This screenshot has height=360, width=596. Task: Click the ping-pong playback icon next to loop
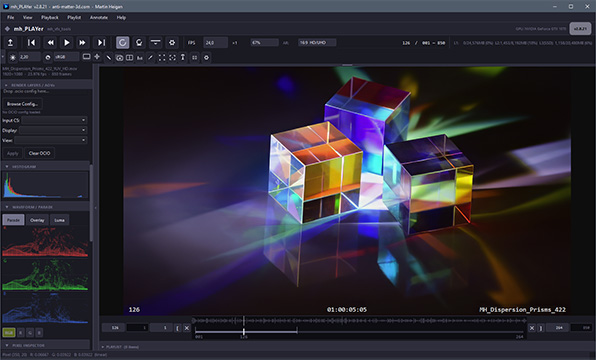click(x=139, y=43)
